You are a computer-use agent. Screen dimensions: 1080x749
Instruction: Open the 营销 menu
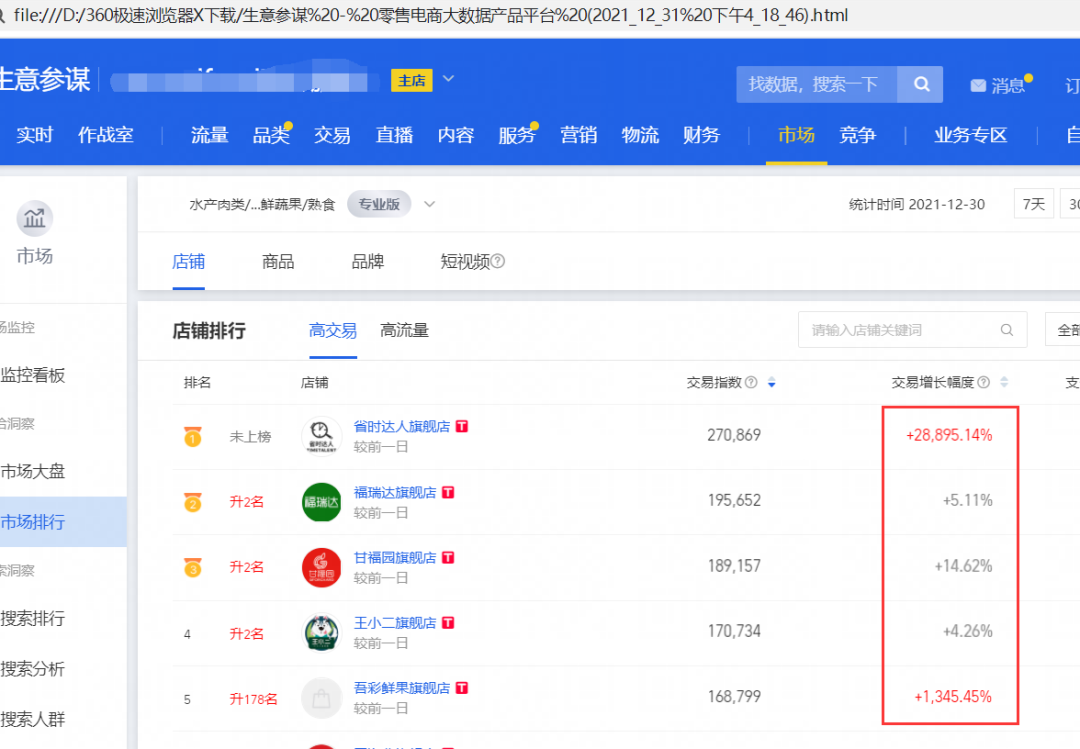[x=579, y=135]
